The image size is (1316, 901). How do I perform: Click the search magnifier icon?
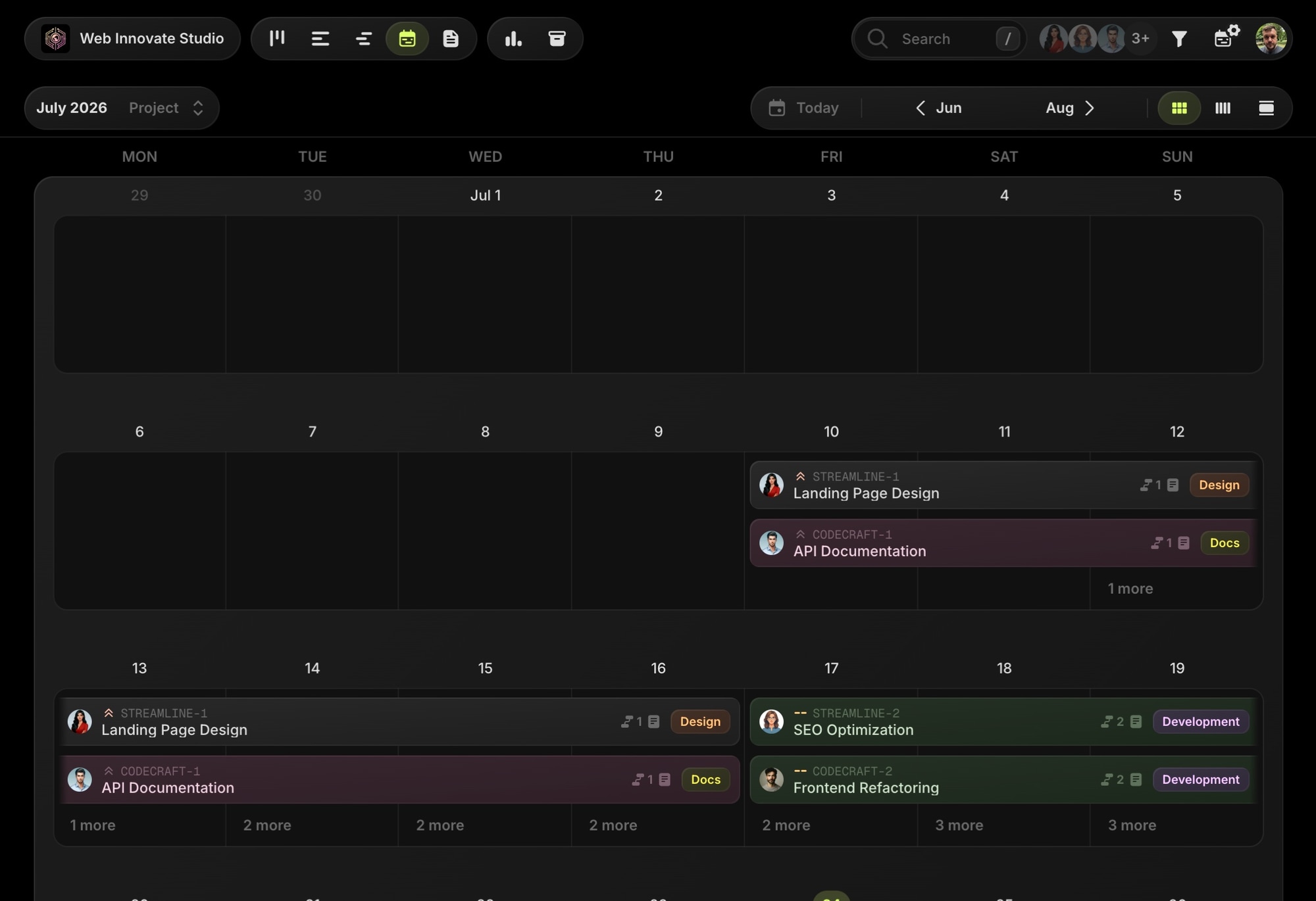point(877,39)
